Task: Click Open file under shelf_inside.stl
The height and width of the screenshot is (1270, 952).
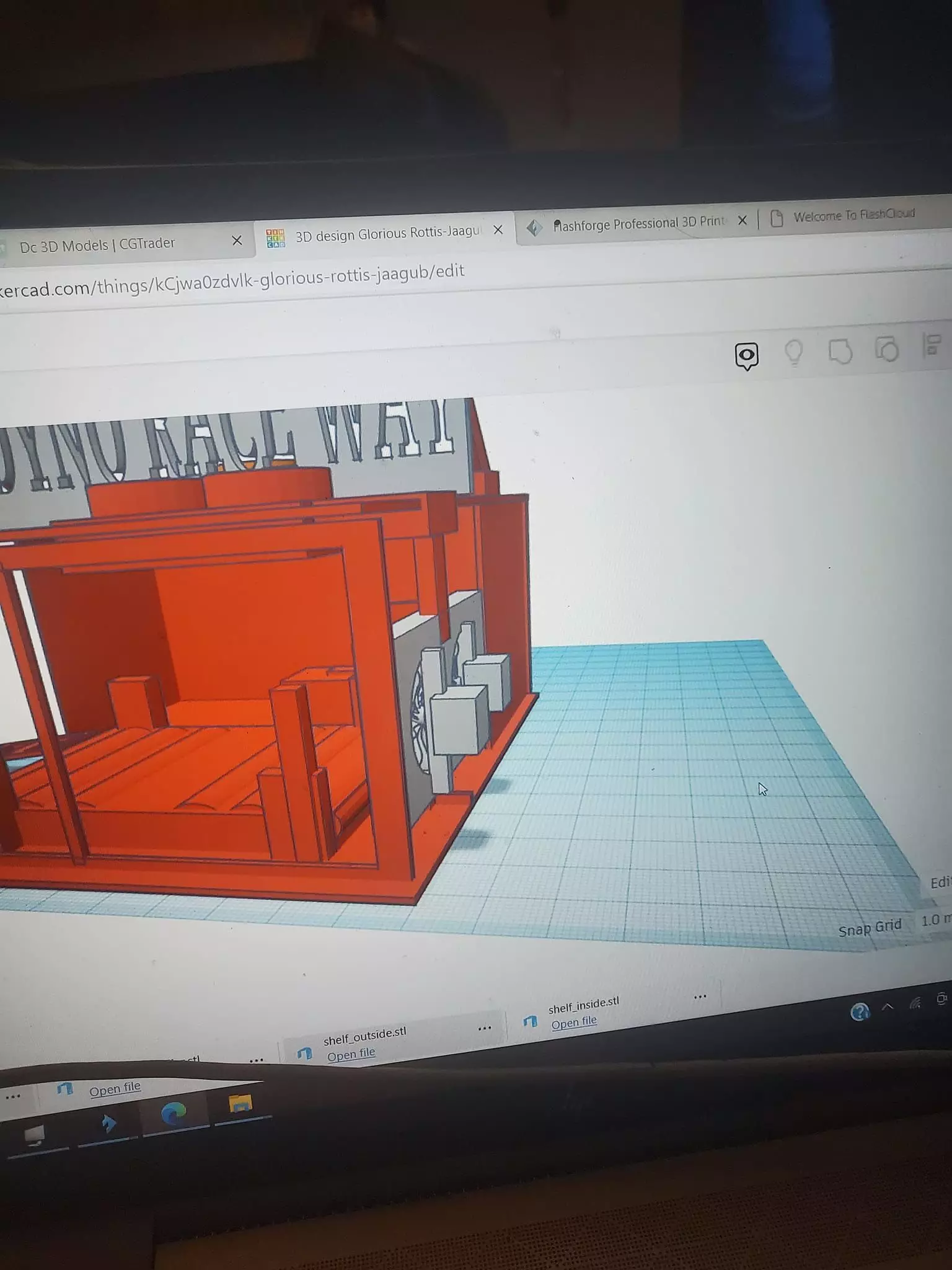Action: click(574, 1023)
